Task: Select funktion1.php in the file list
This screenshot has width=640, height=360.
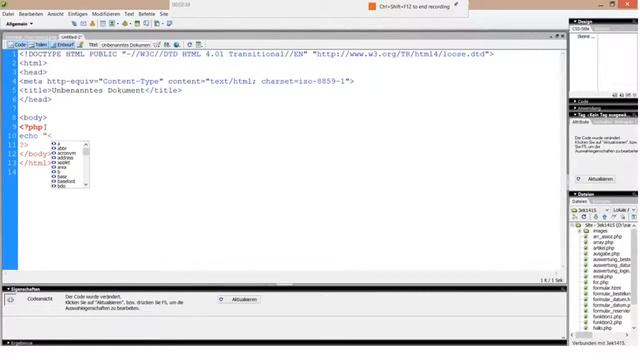Action: pos(606,317)
